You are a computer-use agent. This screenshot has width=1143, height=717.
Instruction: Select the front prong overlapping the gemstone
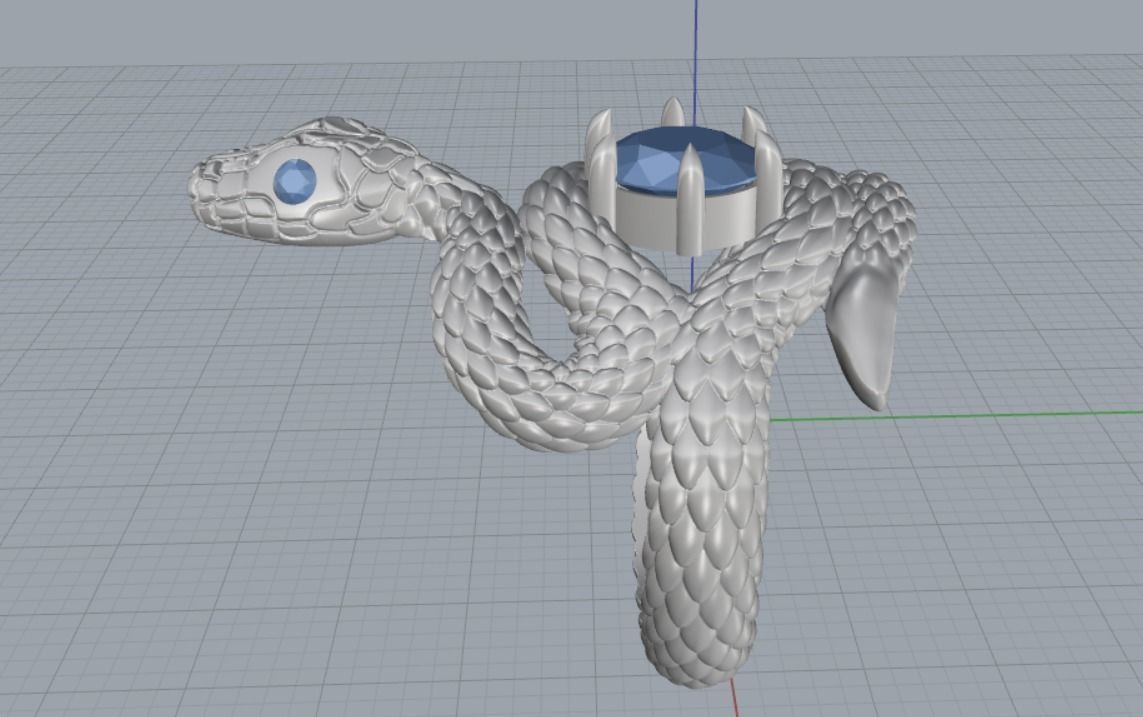click(x=690, y=198)
